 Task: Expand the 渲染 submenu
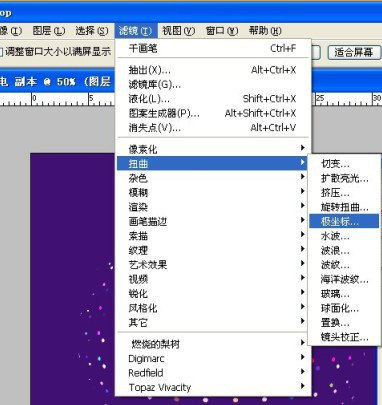pos(213,207)
